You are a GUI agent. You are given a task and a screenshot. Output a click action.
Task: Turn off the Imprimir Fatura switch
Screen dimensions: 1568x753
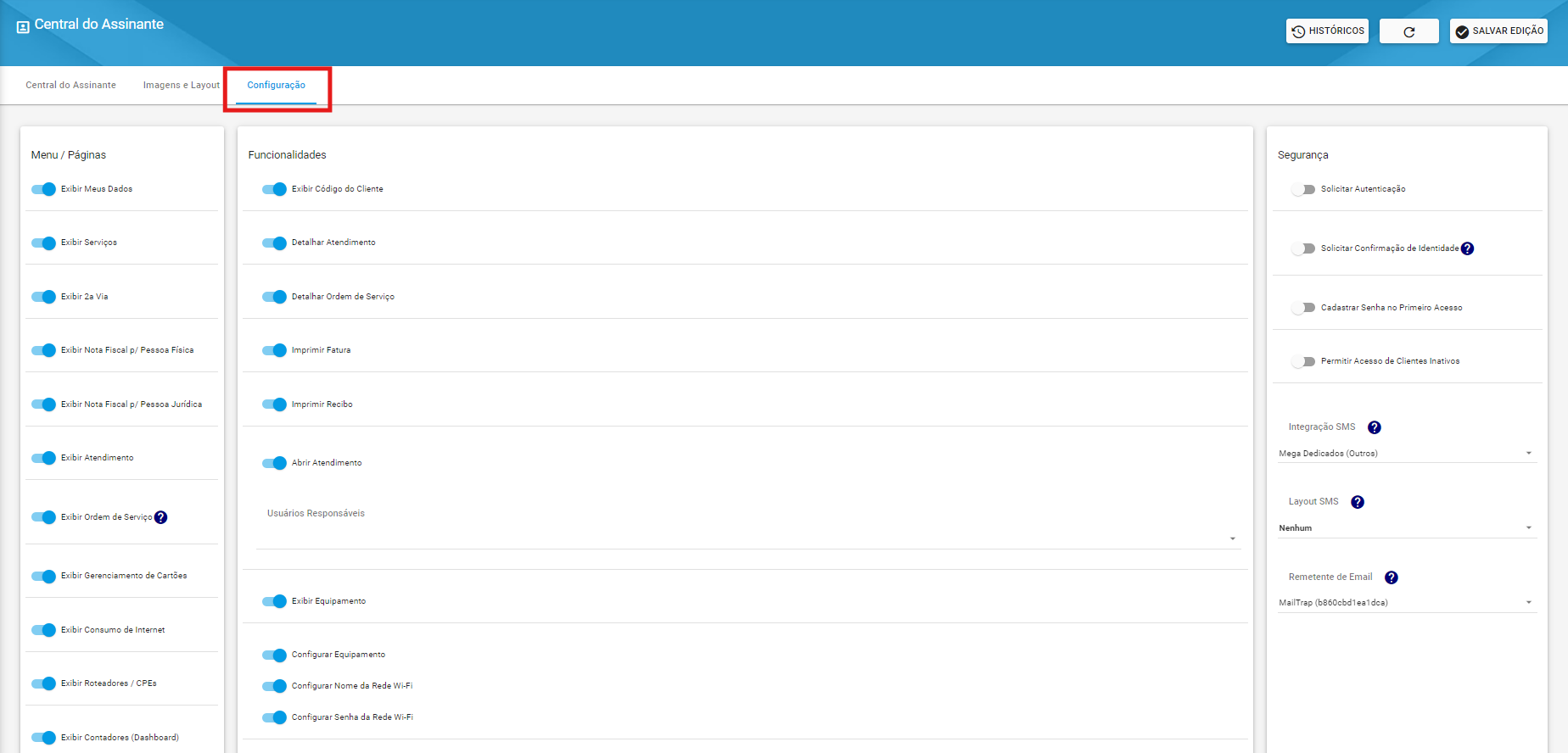(x=274, y=350)
